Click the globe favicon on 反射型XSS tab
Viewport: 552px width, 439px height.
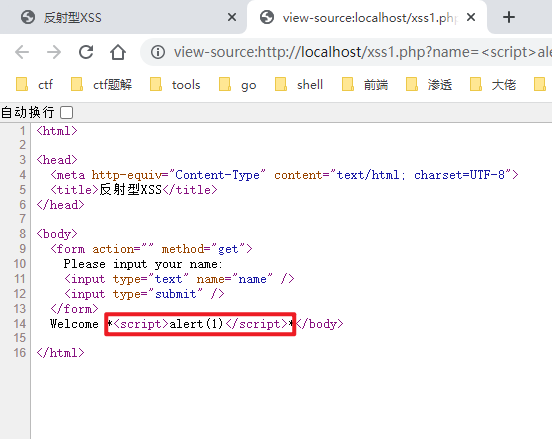(x=28, y=17)
